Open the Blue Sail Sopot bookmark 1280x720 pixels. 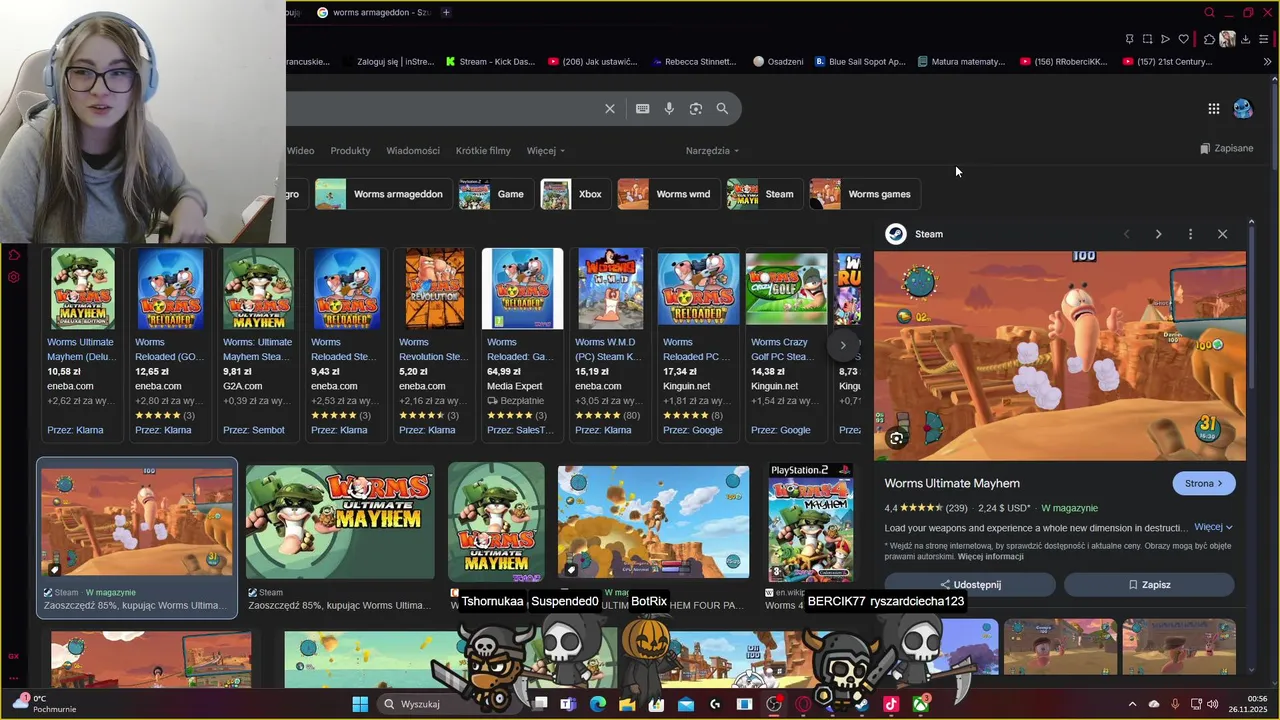pyautogui.click(x=859, y=62)
